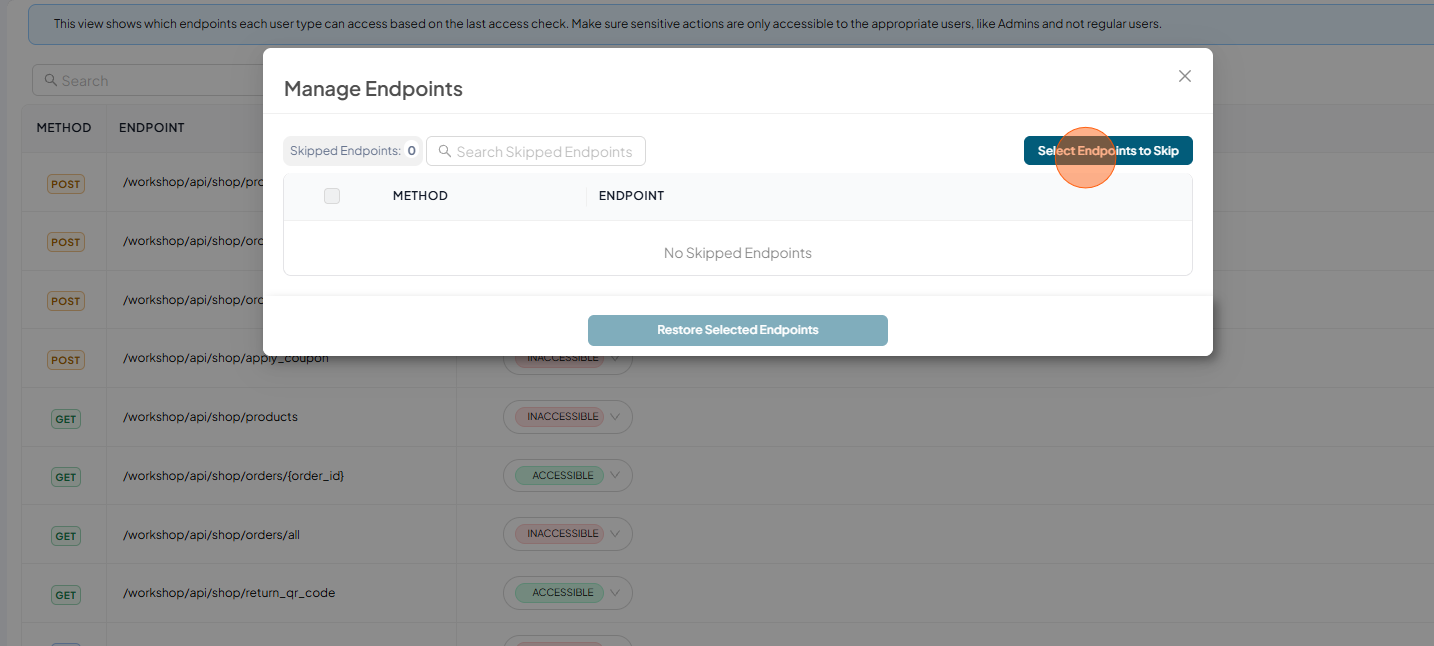Open access dropdown for /workshop/api/shop/orders/all
Image resolution: width=1434 pixels, height=646 pixels.
568,534
